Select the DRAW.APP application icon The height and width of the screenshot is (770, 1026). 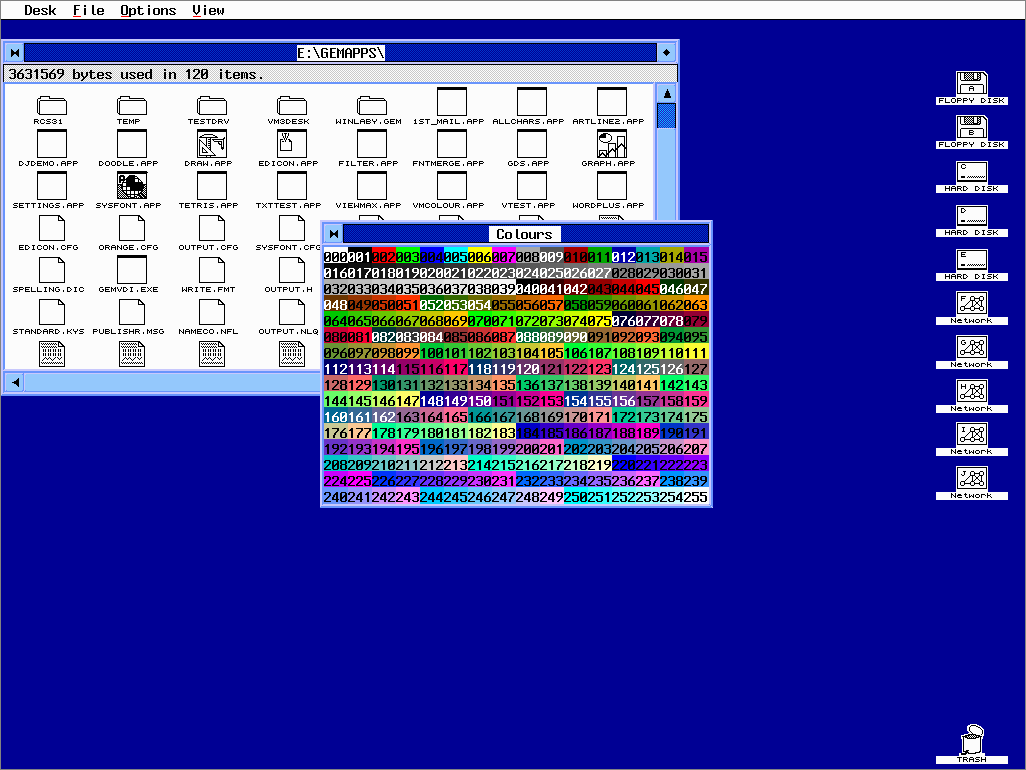pyautogui.click(x=211, y=144)
